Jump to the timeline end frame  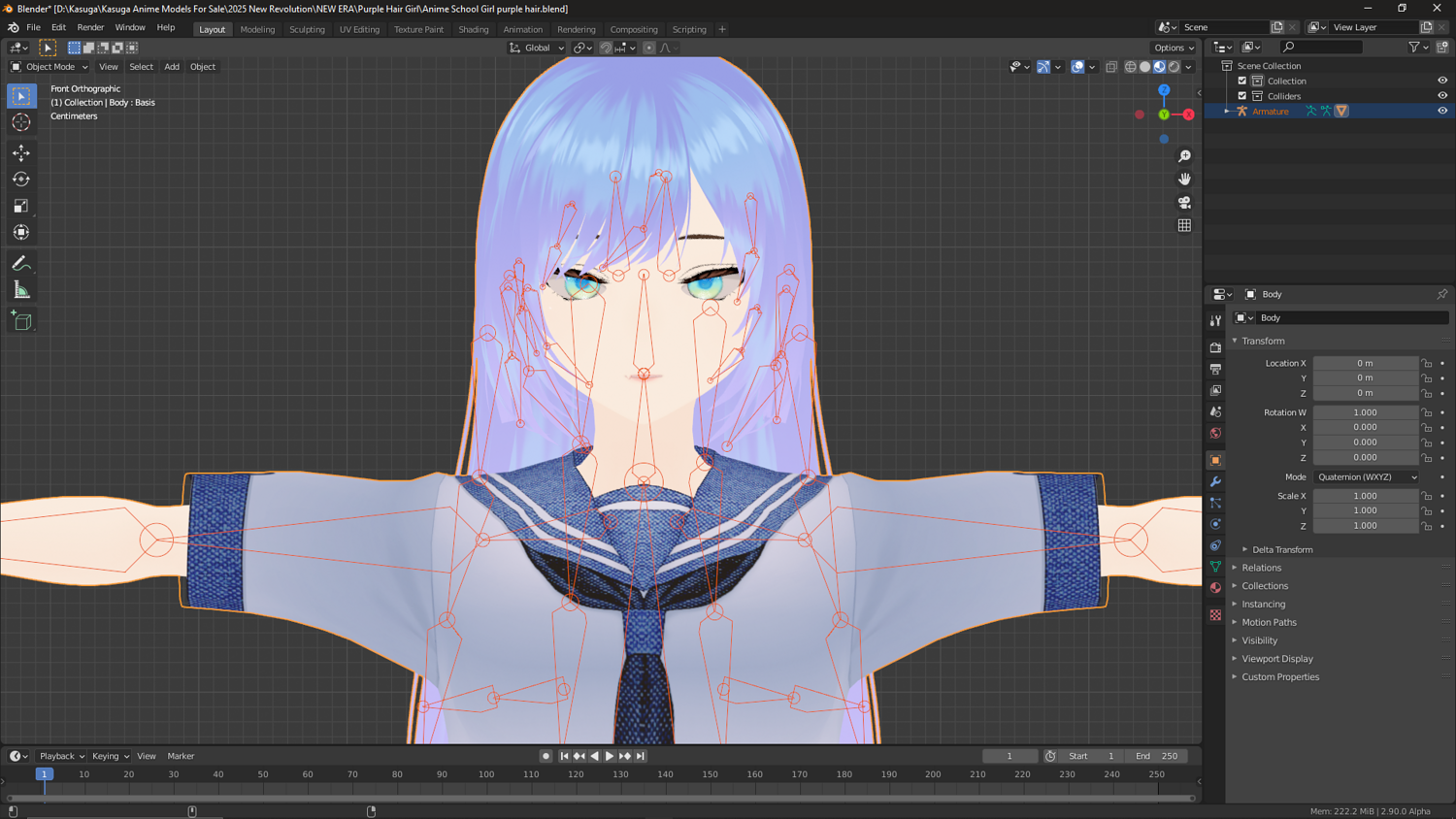[641, 756]
